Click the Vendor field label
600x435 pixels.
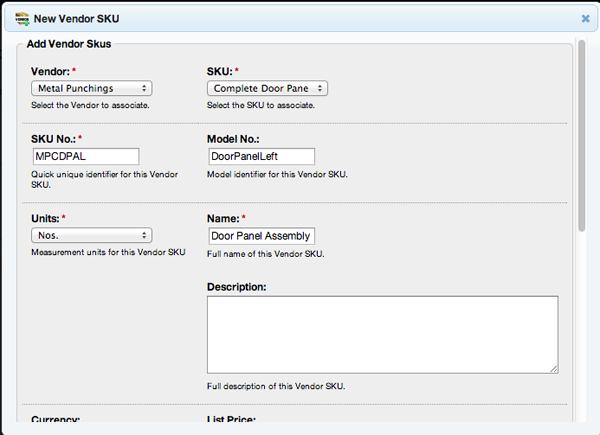point(50,71)
